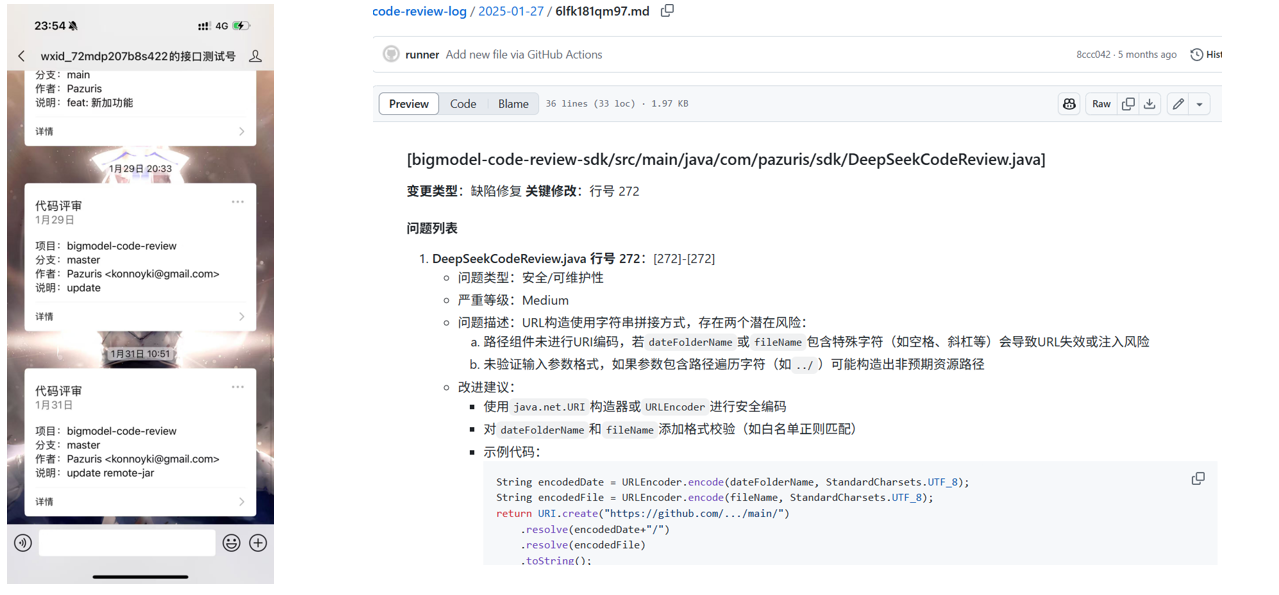The height and width of the screenshot is (595, 1279).
Task: Copy the example code snippet
Action: pos(1197,479)
